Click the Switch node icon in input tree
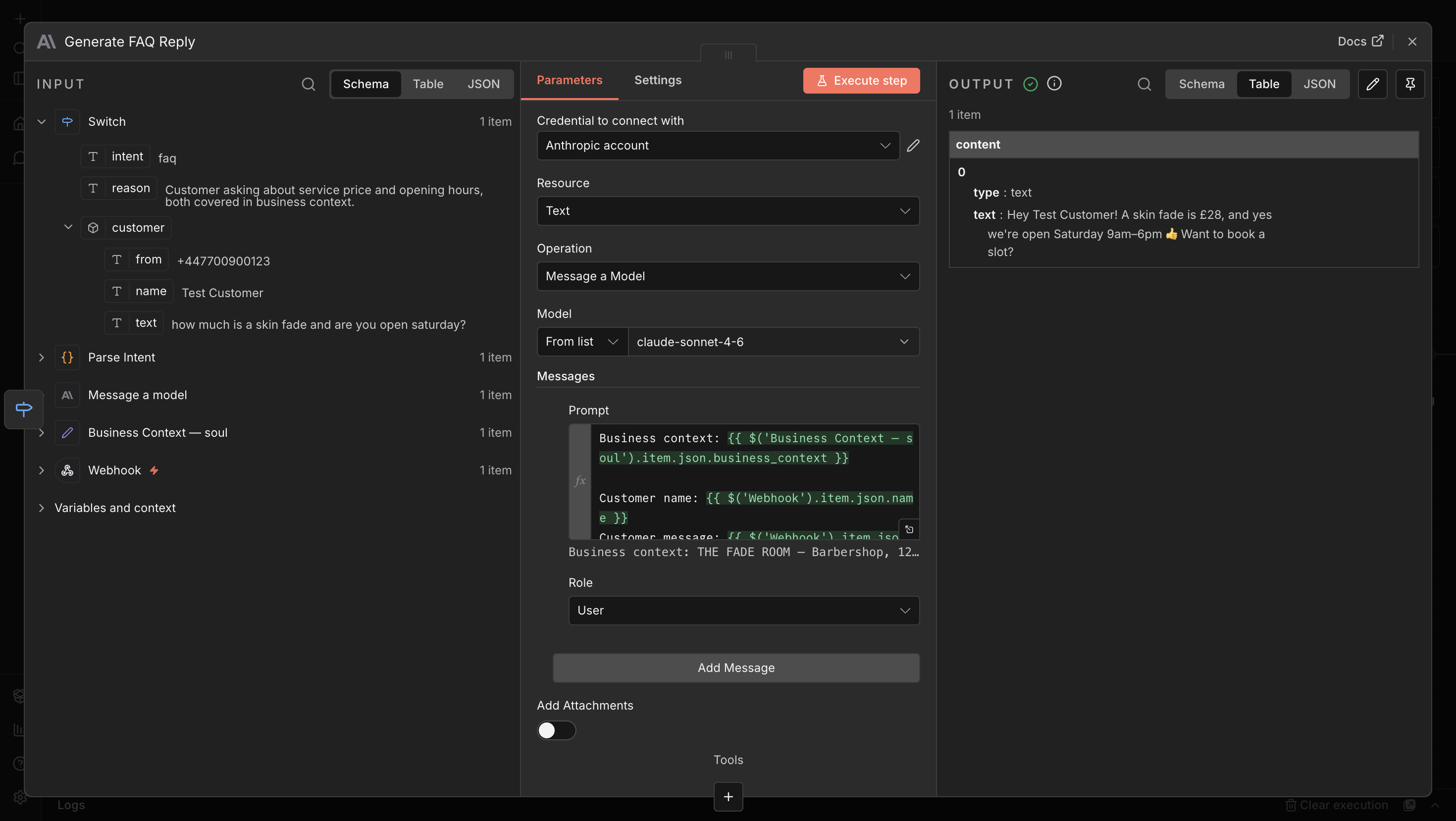 pyautogui.click(x=67, y=121)
